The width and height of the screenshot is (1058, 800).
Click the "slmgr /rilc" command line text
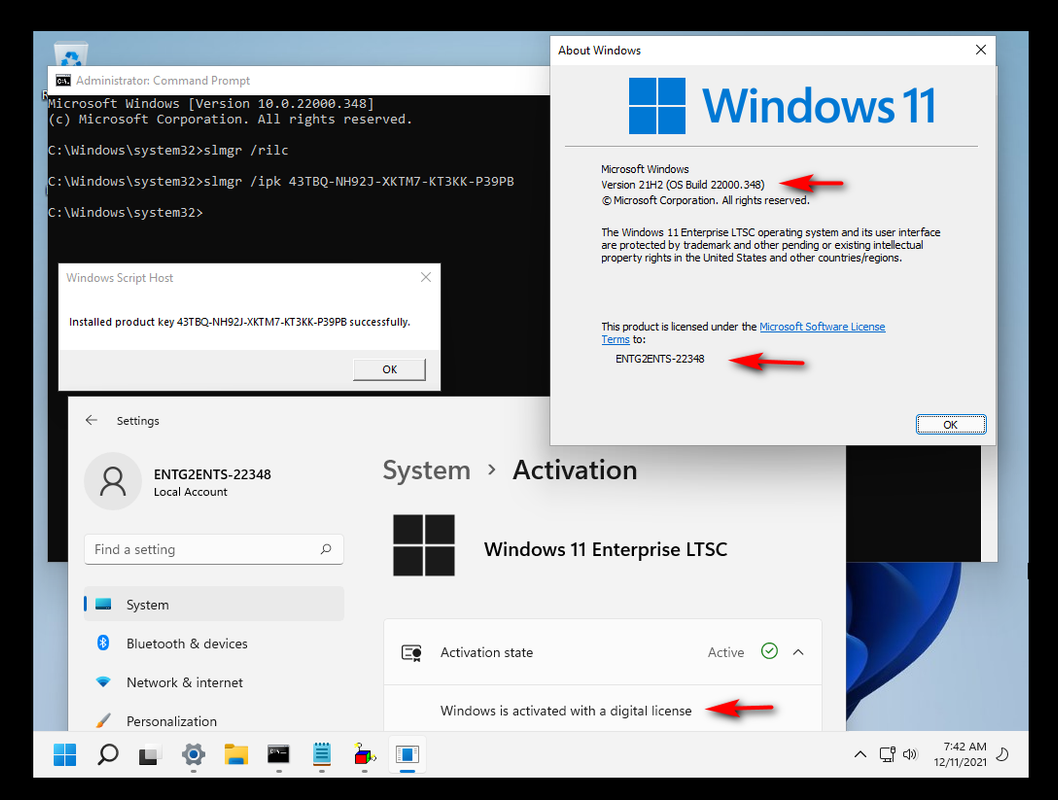246,150
